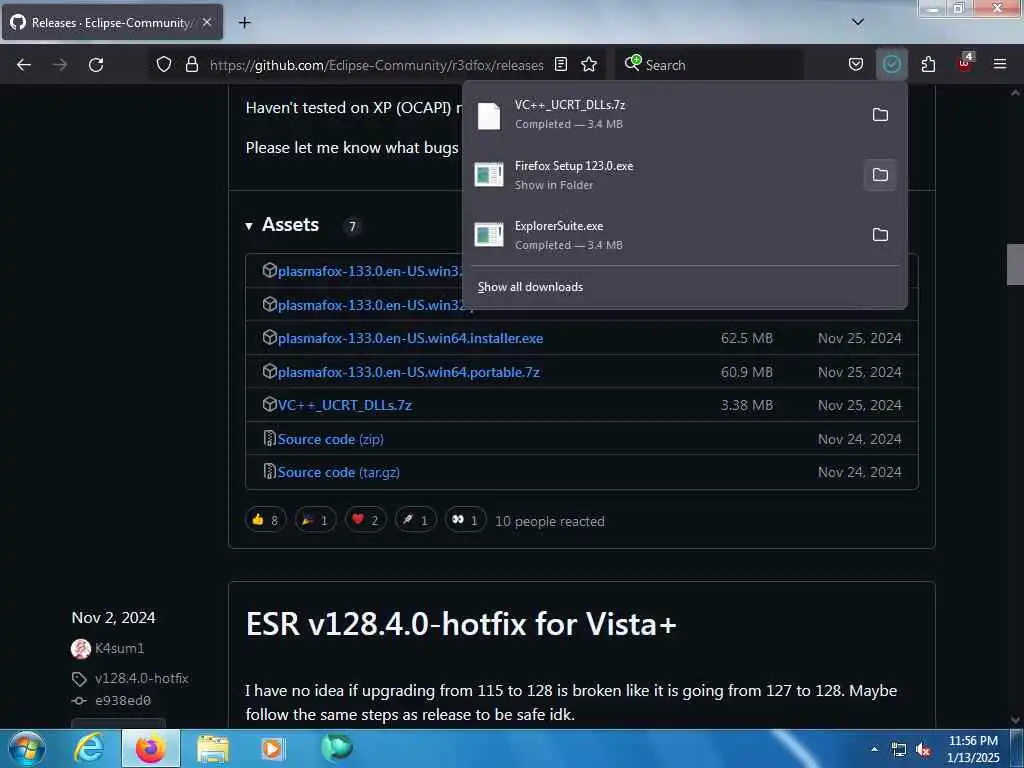Screen dimensions: 1024x768
Task: Download plasmafox-133.0.en-US.win64.portable.7z
Action: (409, 372)
